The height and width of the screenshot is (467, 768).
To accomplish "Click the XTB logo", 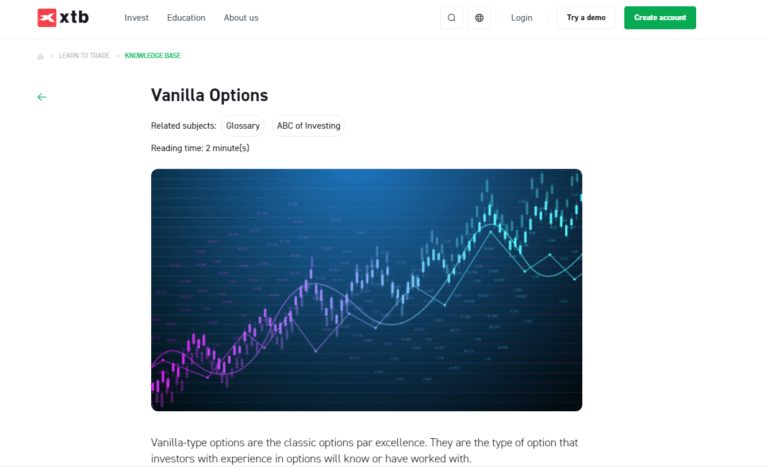I will [x=62, y=17].
